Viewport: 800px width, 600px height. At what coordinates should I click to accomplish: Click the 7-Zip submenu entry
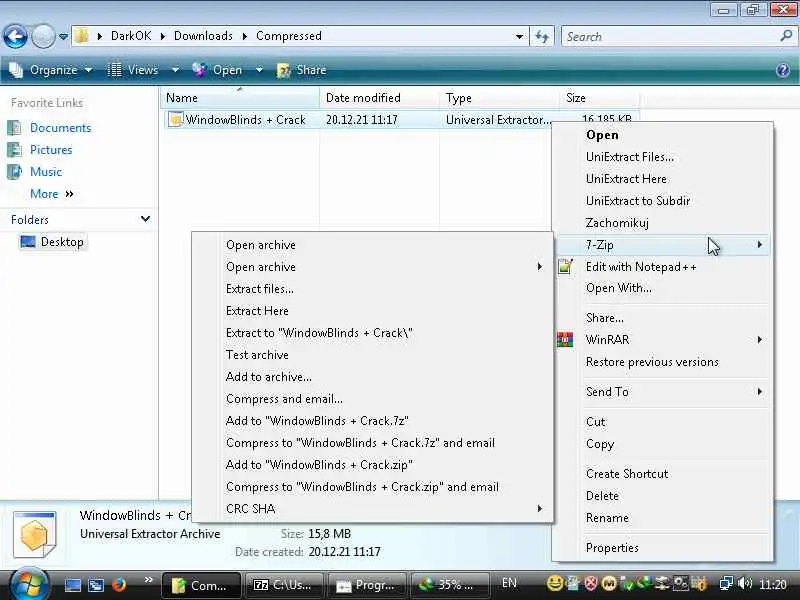pyautogui.click(x=662, y=245)
